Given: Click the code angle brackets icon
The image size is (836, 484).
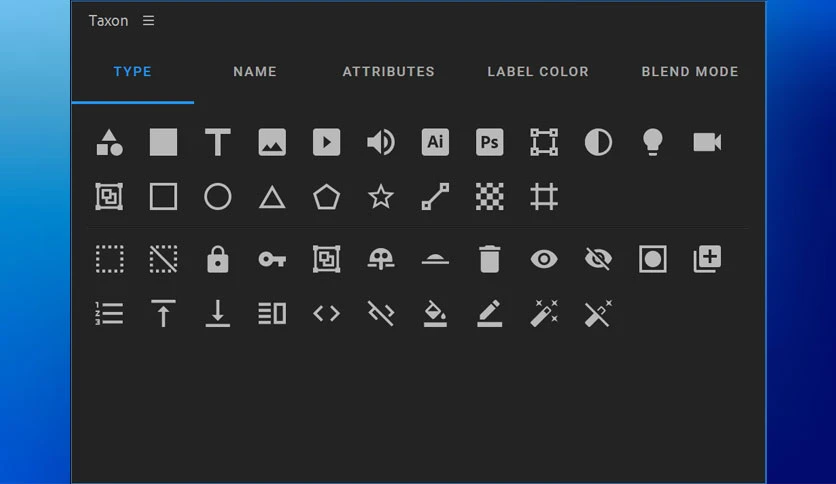Looking at the screenshot, I should click(326, 313).
